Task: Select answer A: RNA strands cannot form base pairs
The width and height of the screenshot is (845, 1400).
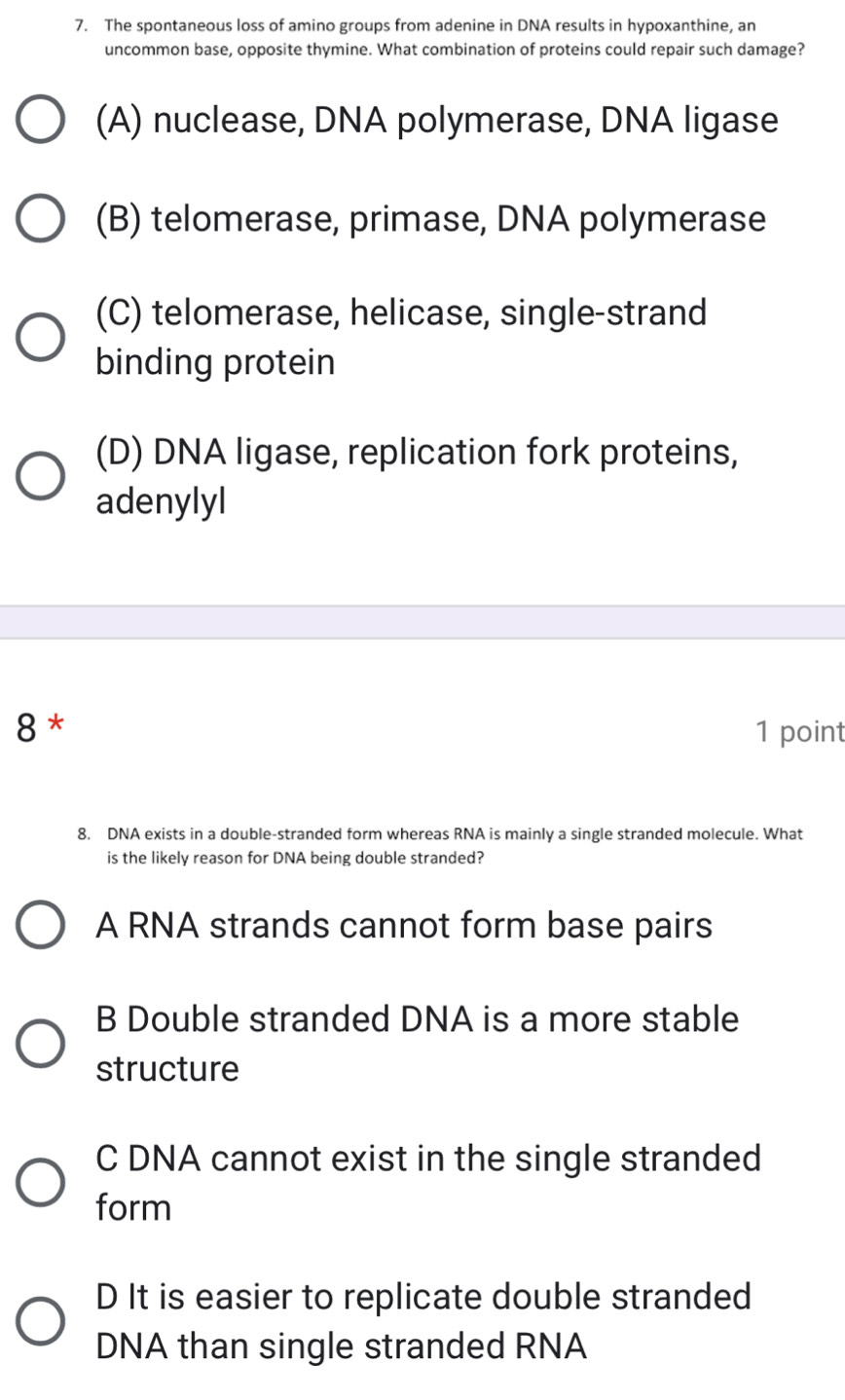Action: 39,923
